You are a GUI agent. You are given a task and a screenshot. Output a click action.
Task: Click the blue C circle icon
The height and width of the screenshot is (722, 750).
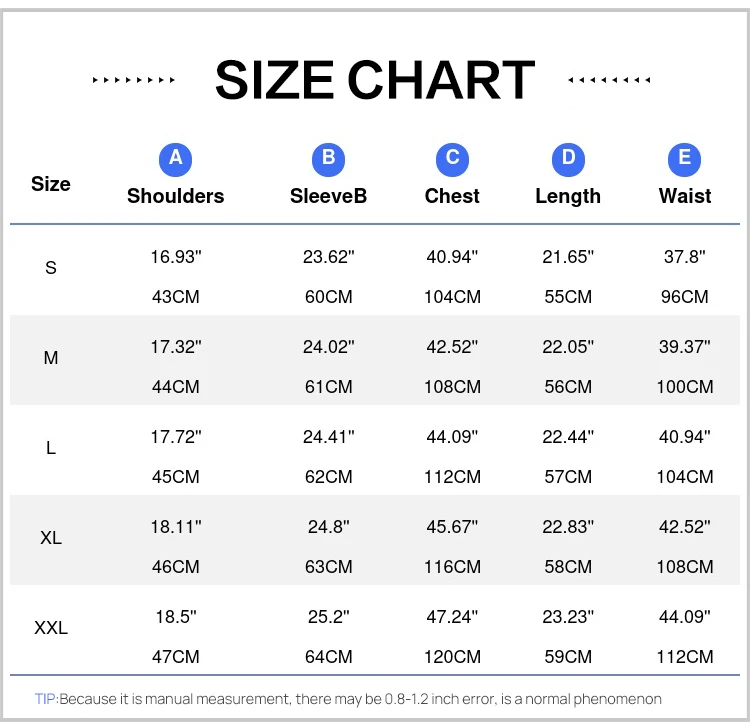(452, 158)
